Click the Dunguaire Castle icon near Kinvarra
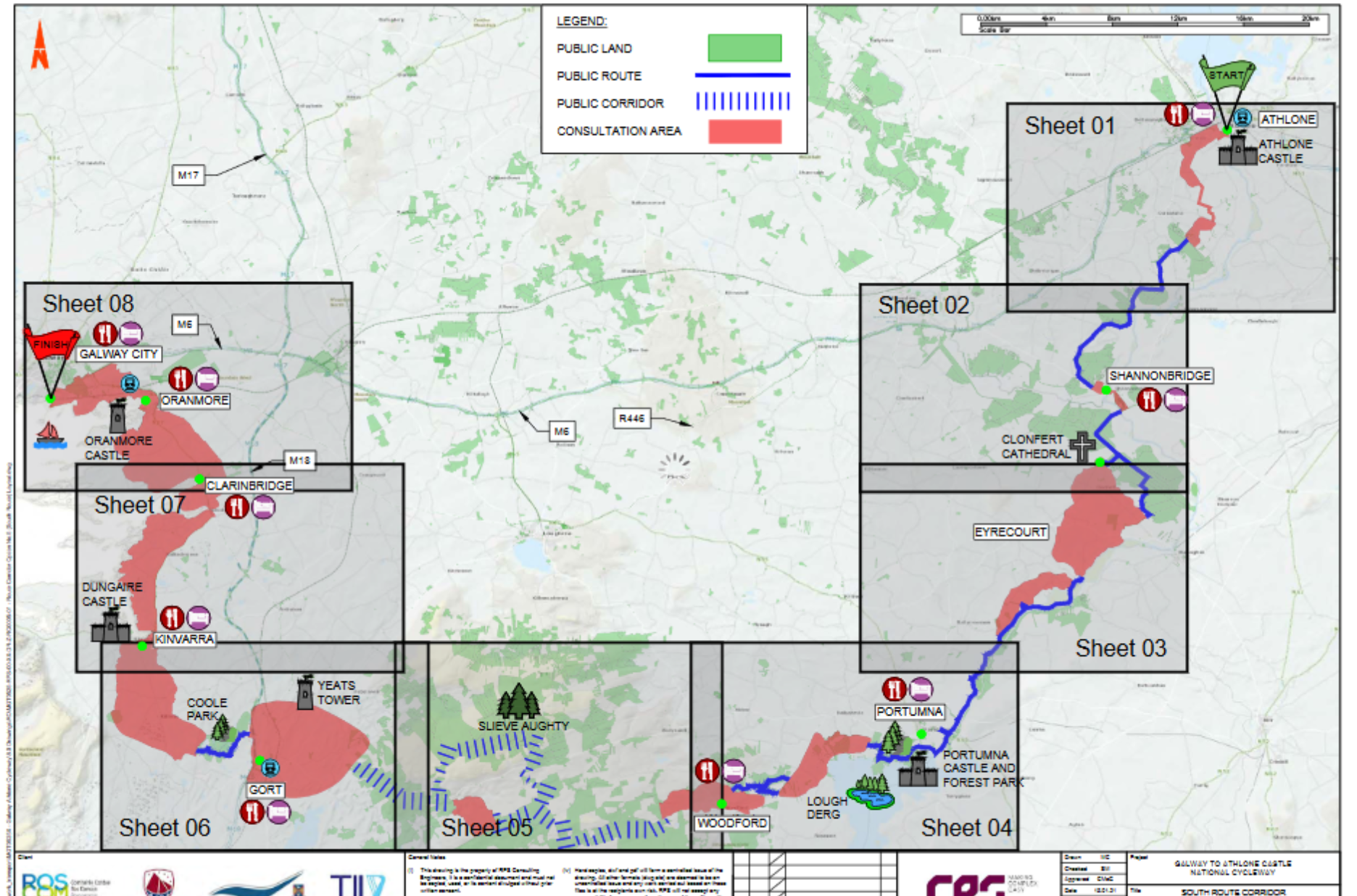The width and height of the screenshot is (1357, 896). tap(110, 626)
